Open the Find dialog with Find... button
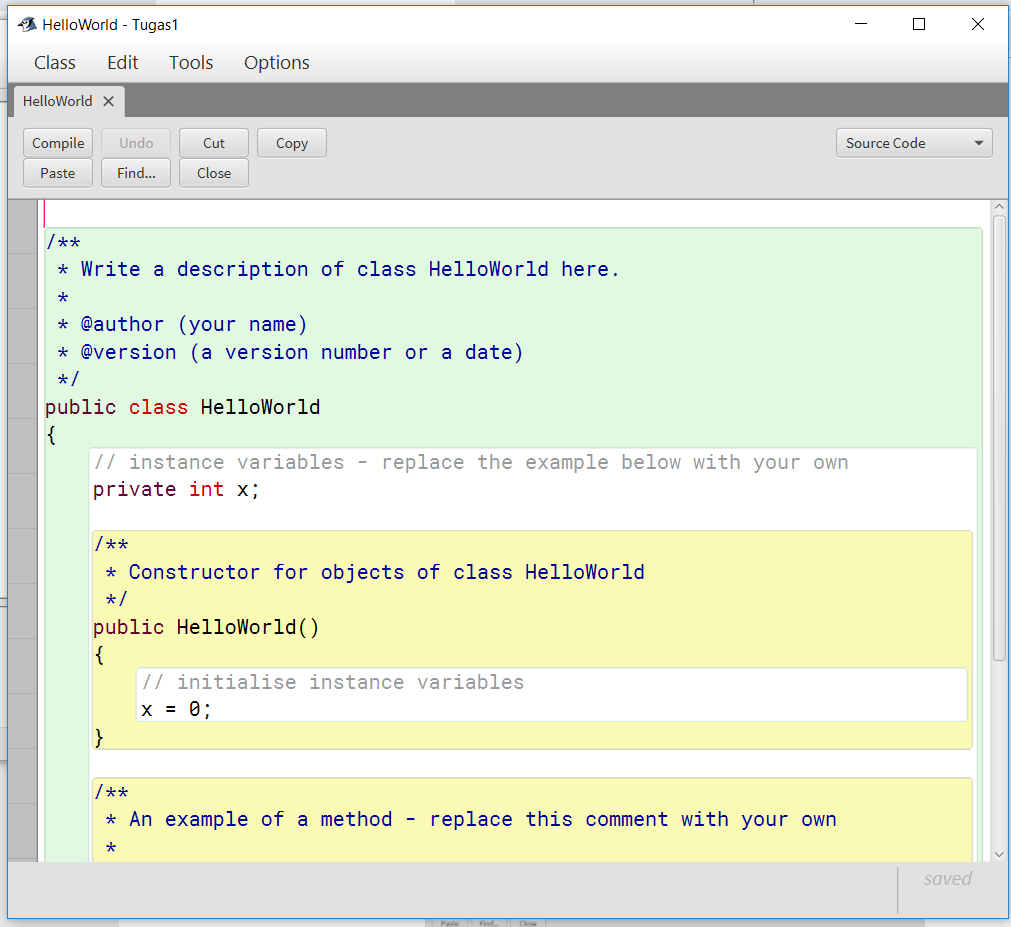Viewport: 1011px width, 927px height. 135,173
